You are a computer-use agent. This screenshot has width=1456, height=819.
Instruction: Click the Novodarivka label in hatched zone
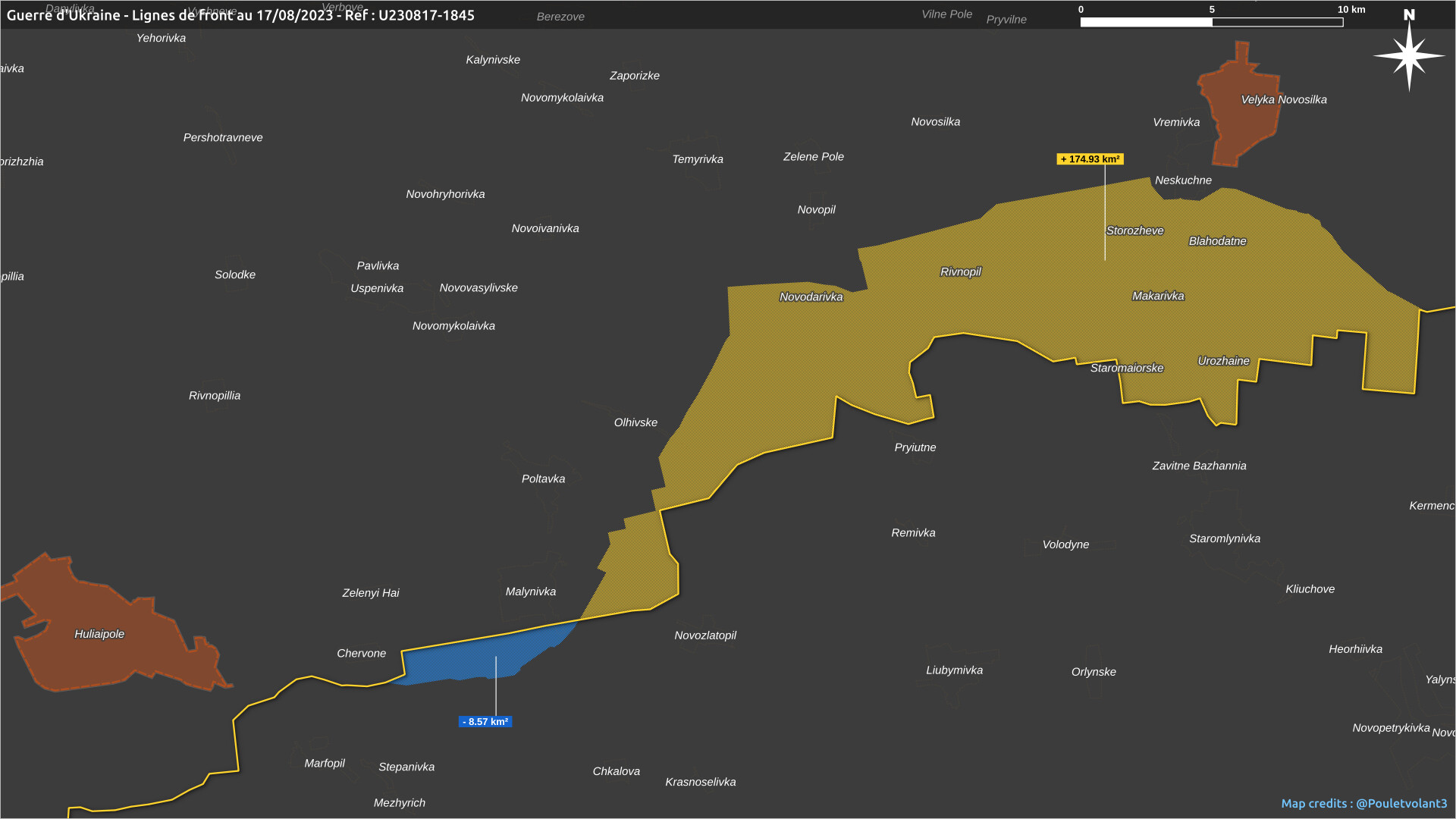tap(811, 297)
